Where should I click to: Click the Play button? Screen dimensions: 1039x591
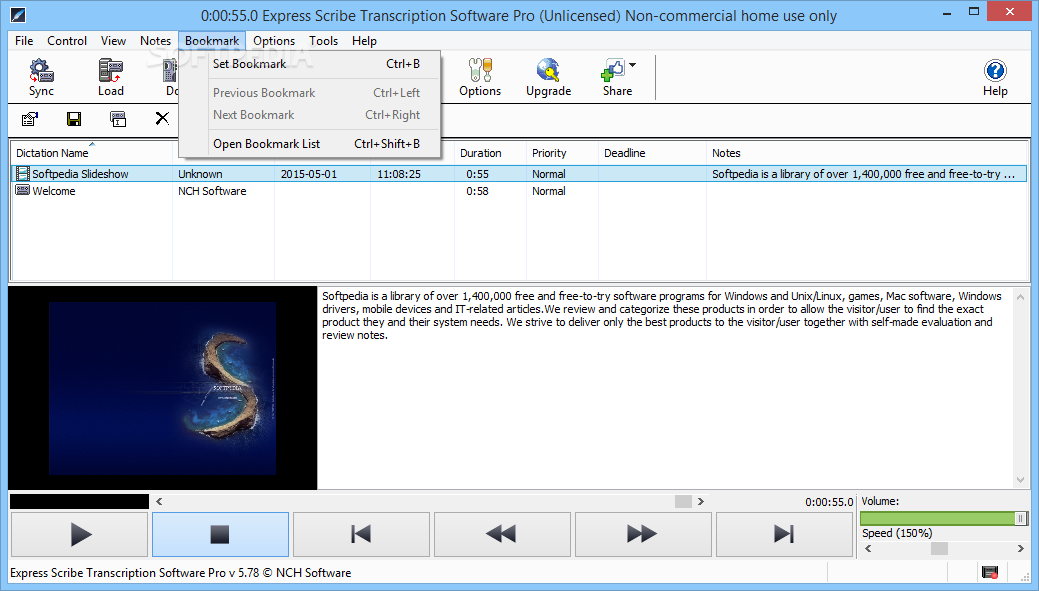(x=80, y=534)
